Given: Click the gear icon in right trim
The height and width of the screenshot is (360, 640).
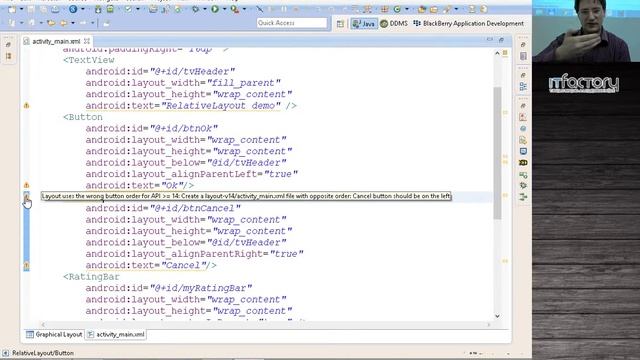Looking at the screenshot, I should (523, 186).
